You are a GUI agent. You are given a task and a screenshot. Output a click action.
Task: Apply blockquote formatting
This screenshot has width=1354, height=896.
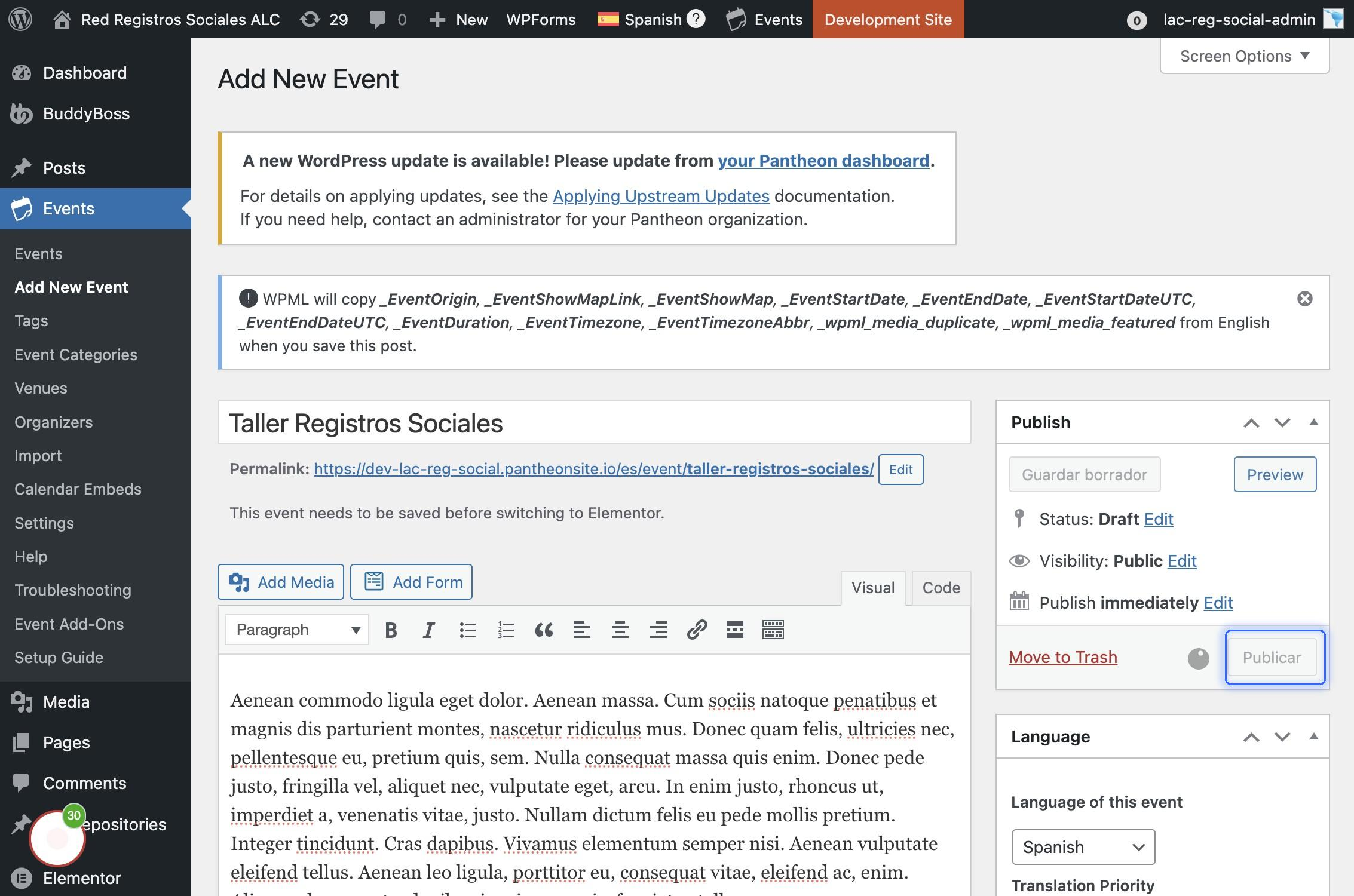[544, 630]
